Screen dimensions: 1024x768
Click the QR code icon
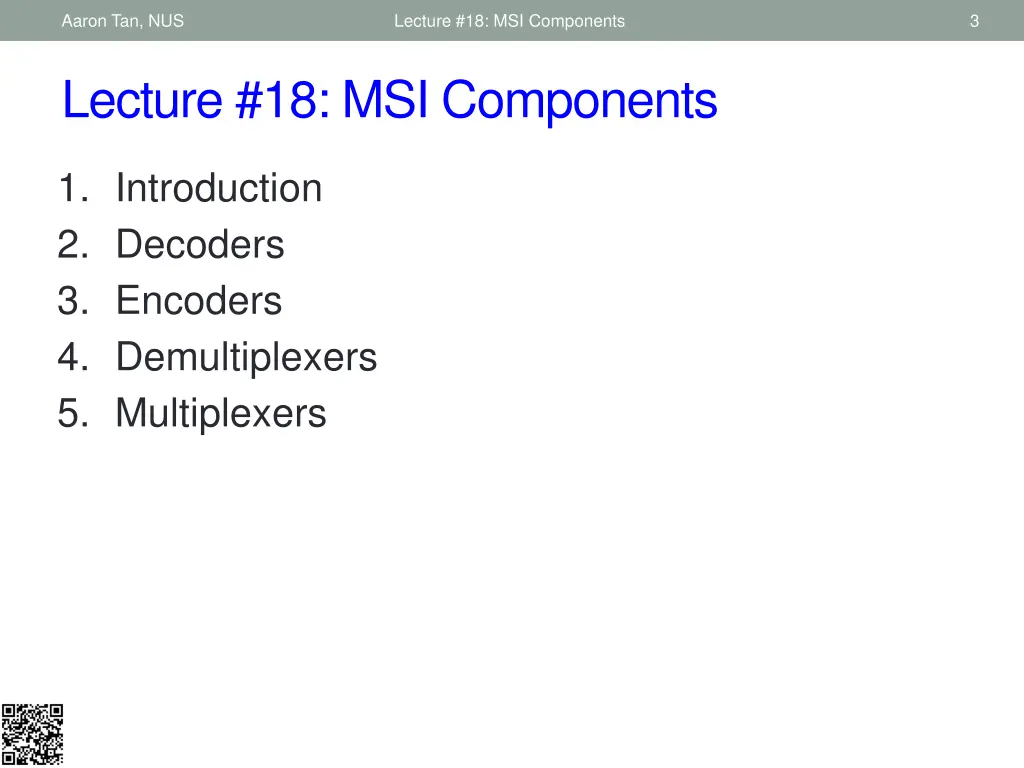coord(32,734)
